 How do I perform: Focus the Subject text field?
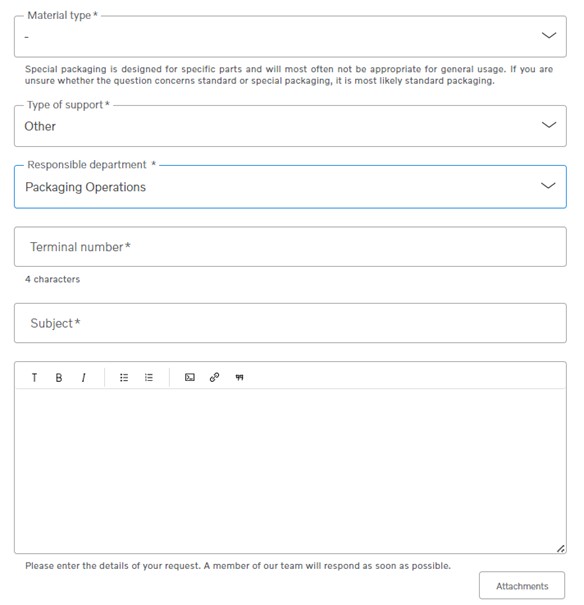coord(290,323)
